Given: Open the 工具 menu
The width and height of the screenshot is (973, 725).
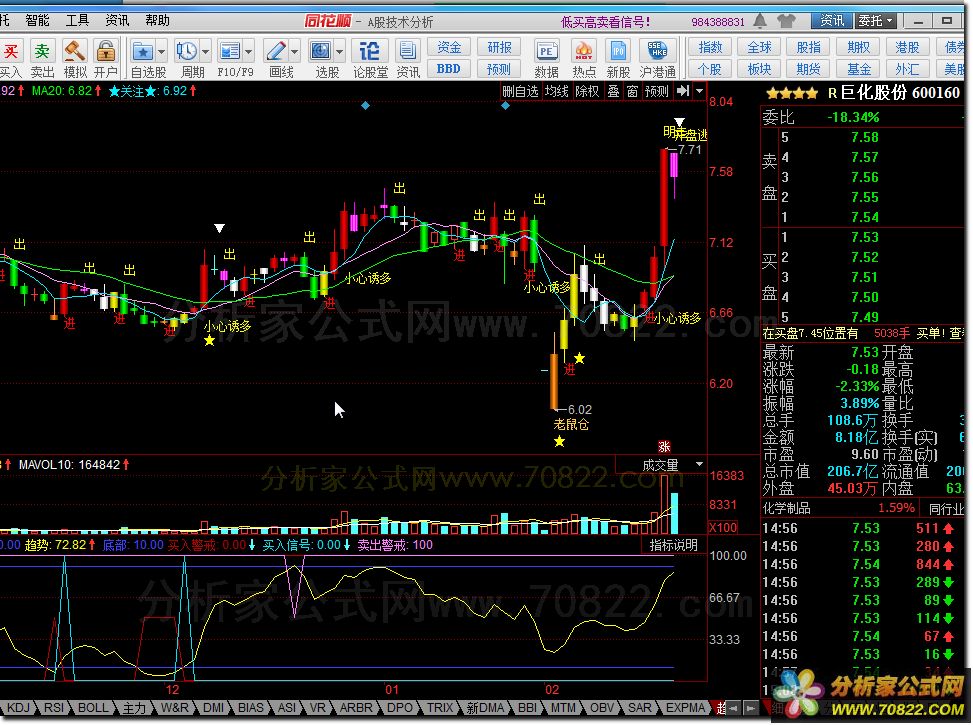Looking at the screenshot, I should pos(77,20).
